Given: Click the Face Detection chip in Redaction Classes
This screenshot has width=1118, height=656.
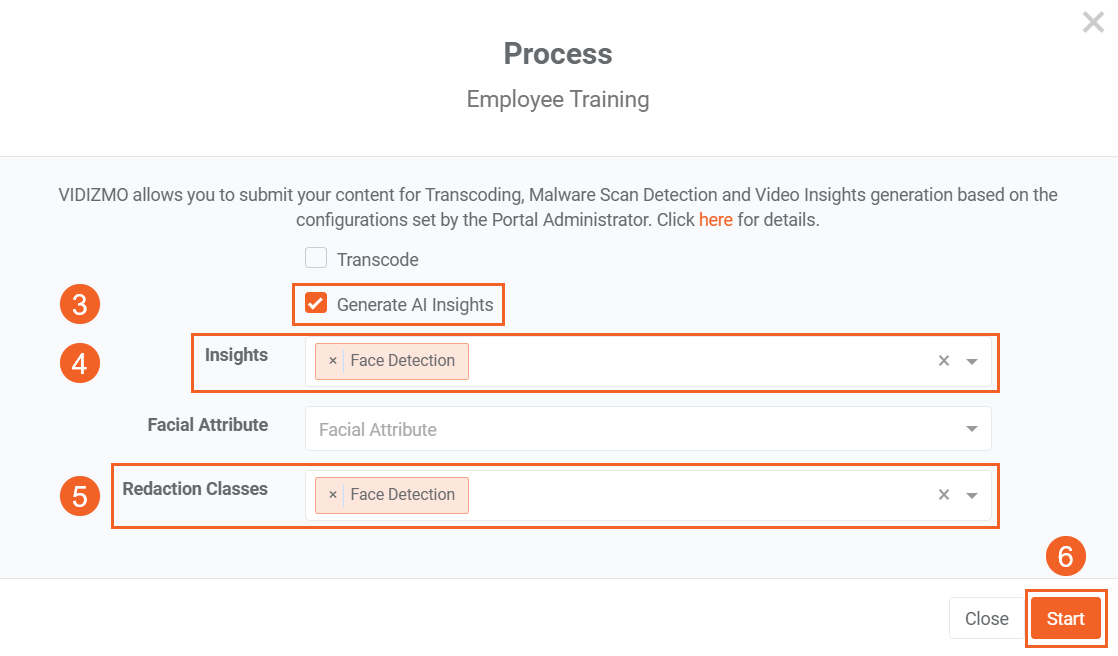Looking at the screenshot, I should (x=402, y=495).
